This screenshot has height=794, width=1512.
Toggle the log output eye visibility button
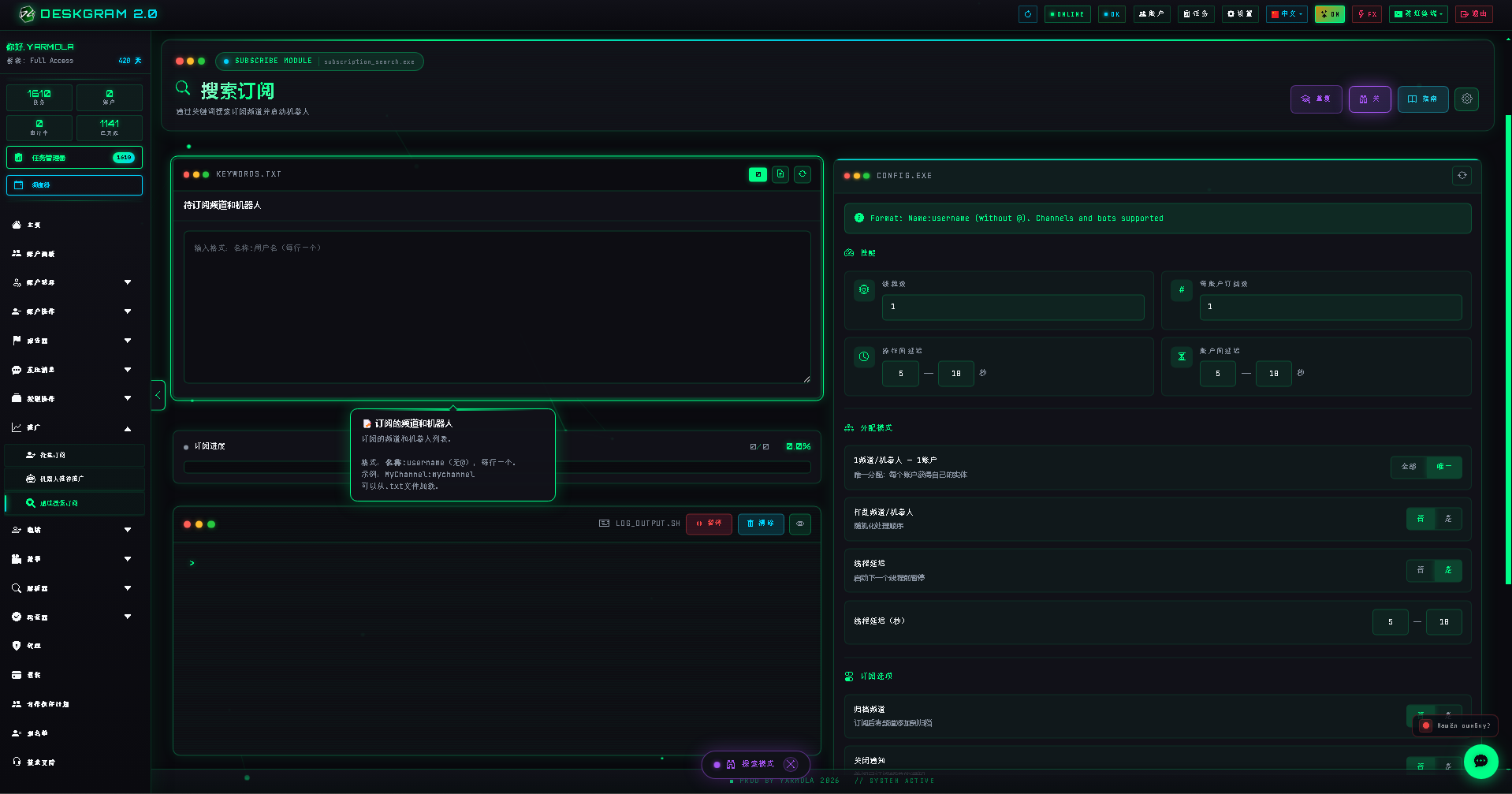click(x=800, y=524)
